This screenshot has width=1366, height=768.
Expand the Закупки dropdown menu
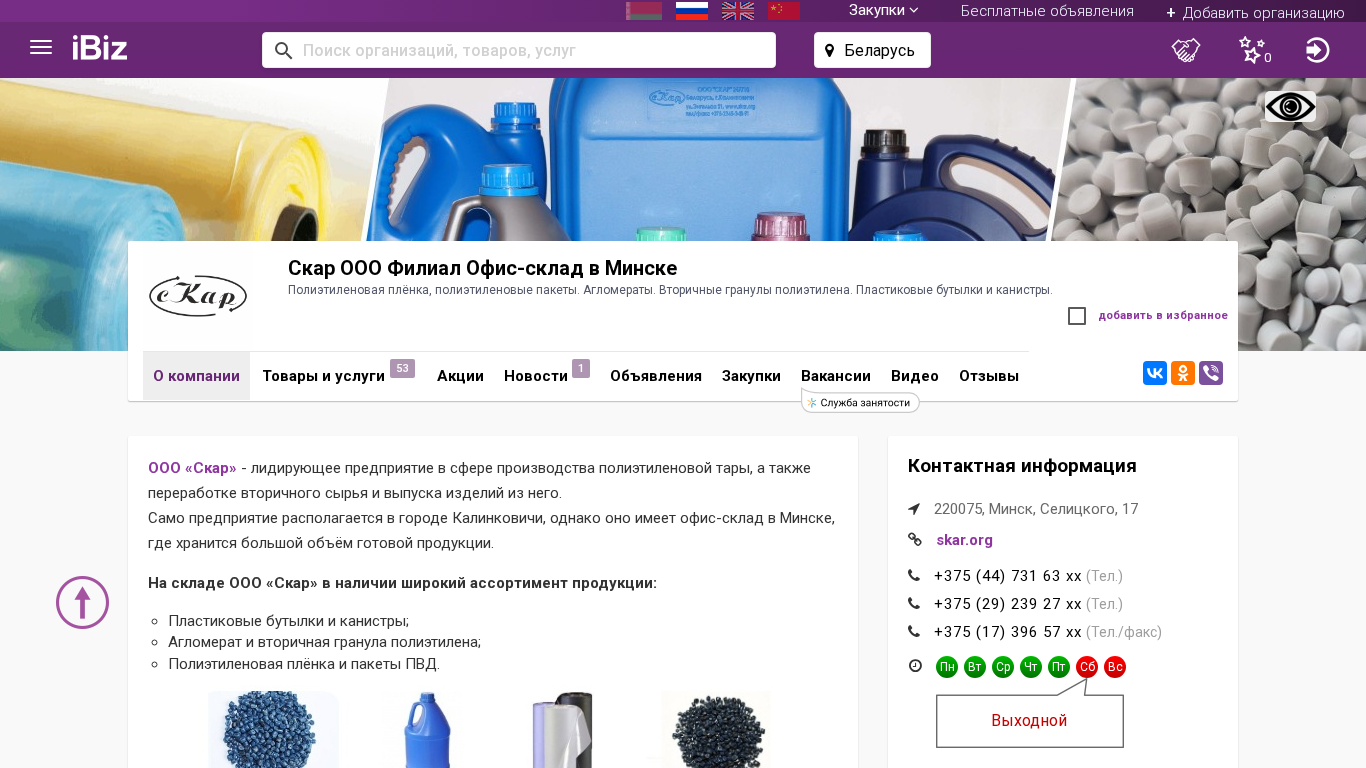(884, 10)
